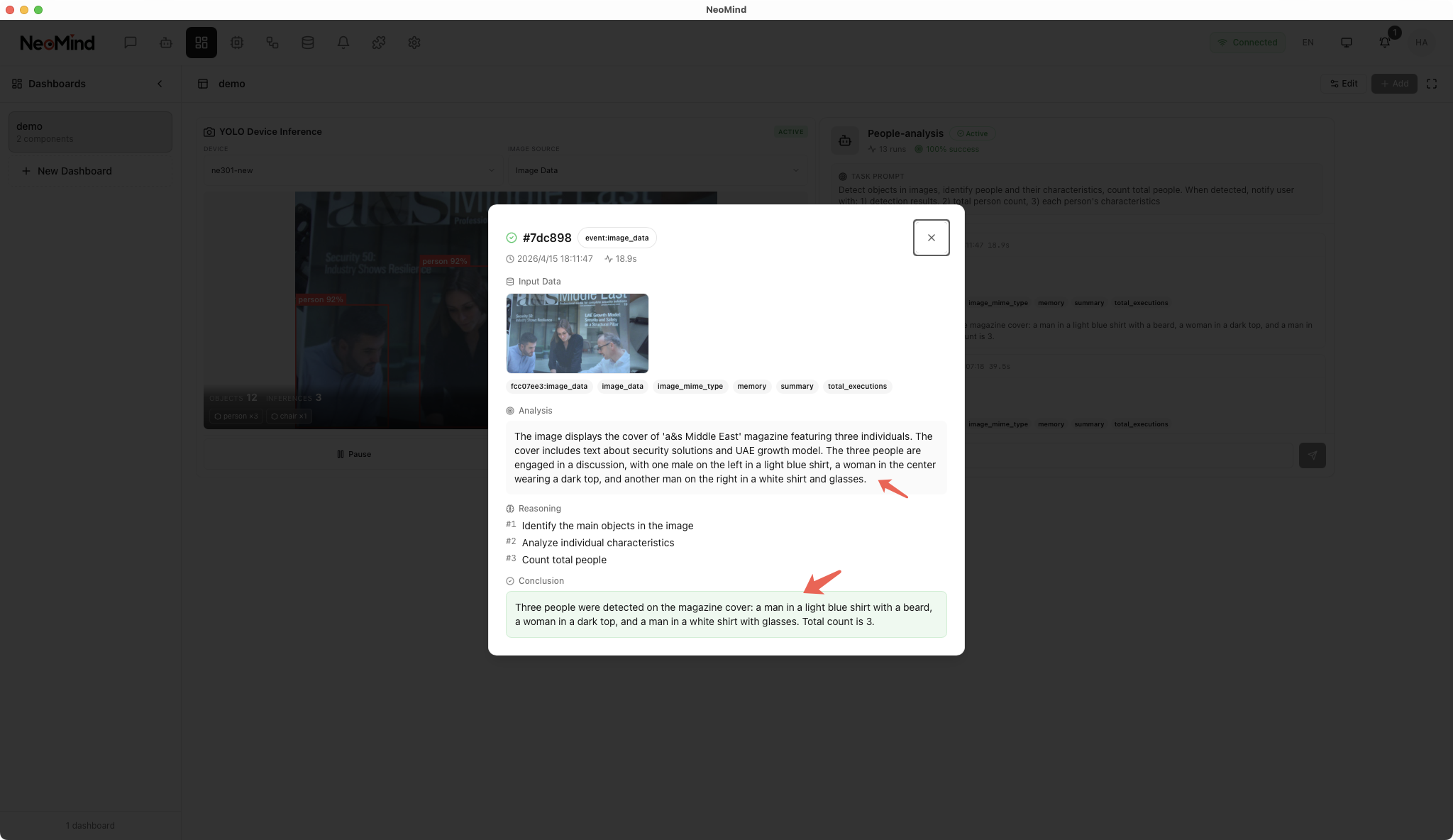Open the devices chip icon
The image size is (1453, 840).
[237, 43]
